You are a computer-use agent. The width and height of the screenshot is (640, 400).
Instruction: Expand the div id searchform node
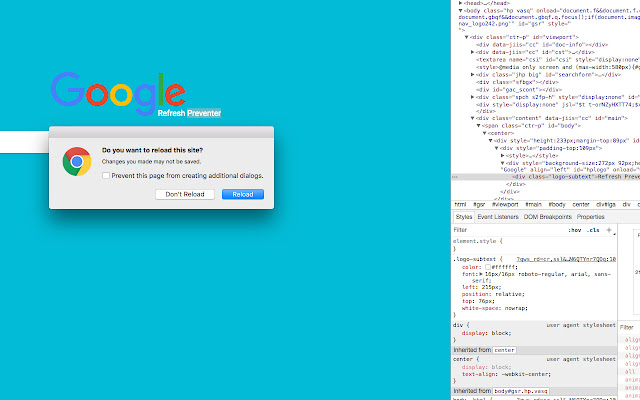point(473,75)
